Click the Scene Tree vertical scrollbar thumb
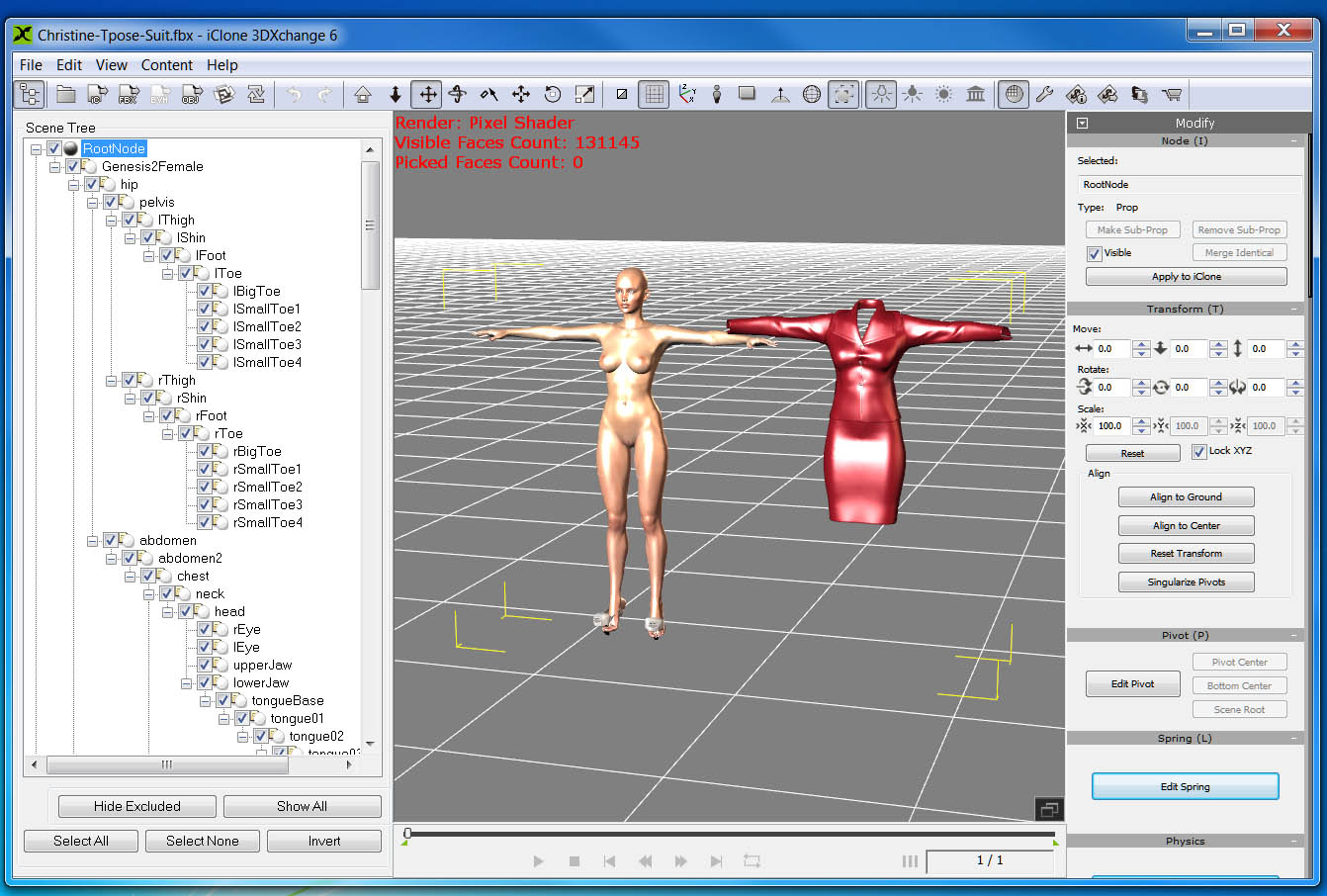The height and width of the screenshot is (896, 1327). (371, 225)
